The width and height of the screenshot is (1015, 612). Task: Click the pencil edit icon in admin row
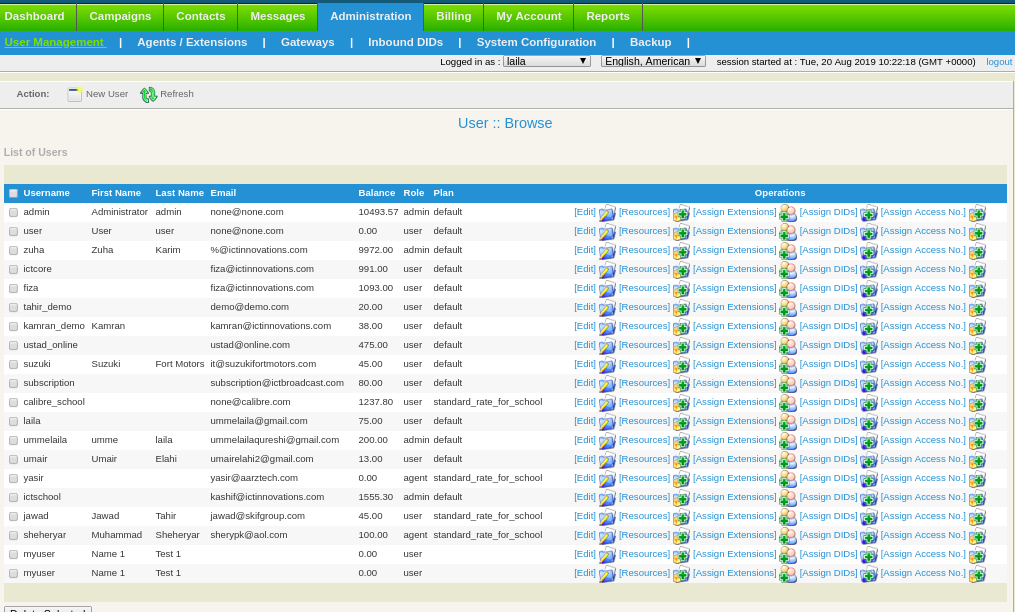(607, 213)
